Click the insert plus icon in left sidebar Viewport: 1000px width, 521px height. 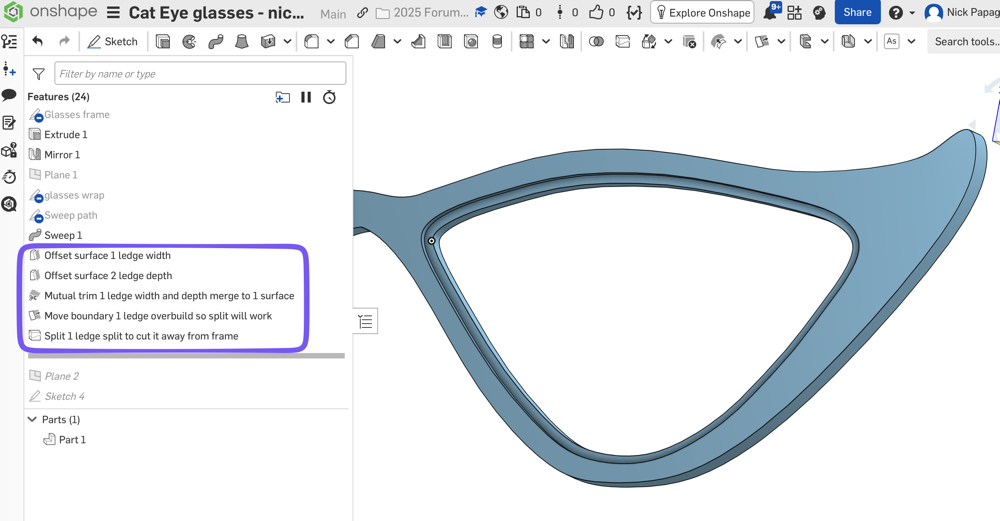coord(9,69)
